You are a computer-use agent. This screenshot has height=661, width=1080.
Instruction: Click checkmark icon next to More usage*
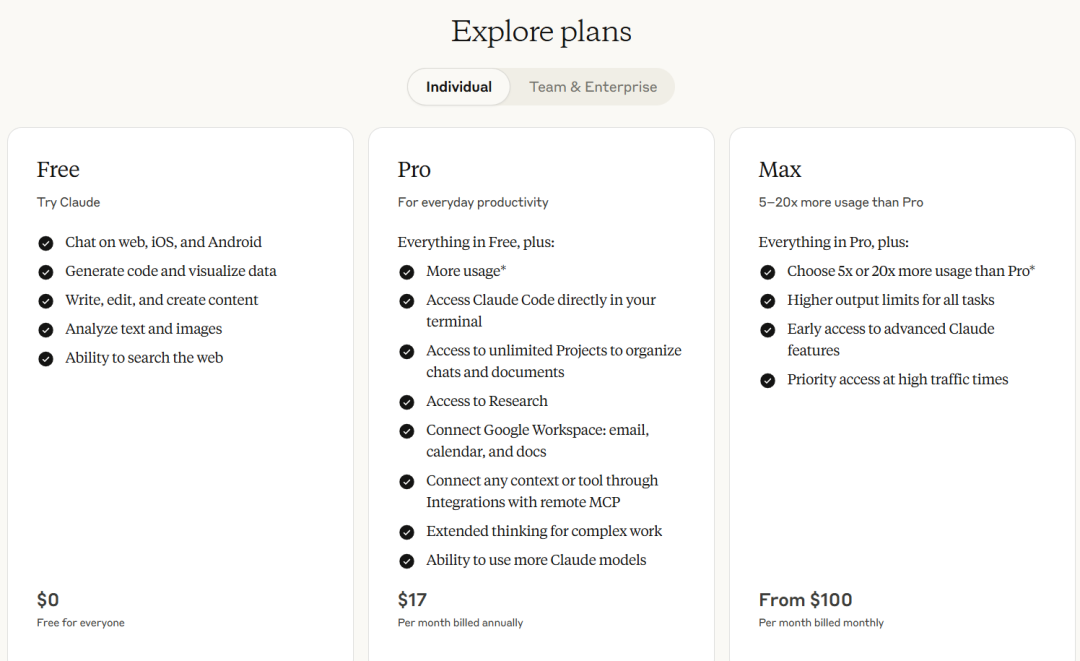(406, 272)
